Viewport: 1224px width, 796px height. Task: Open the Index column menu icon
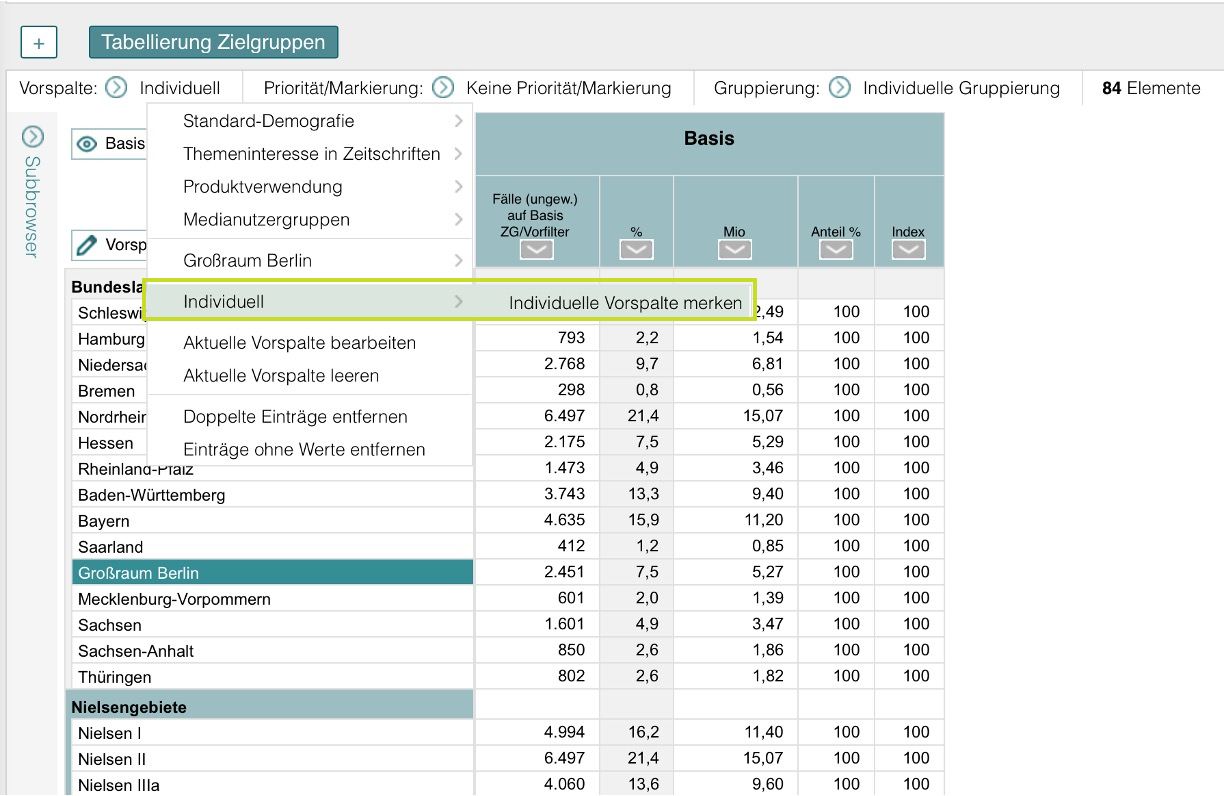pyautogui.click(x=908, y=251)
